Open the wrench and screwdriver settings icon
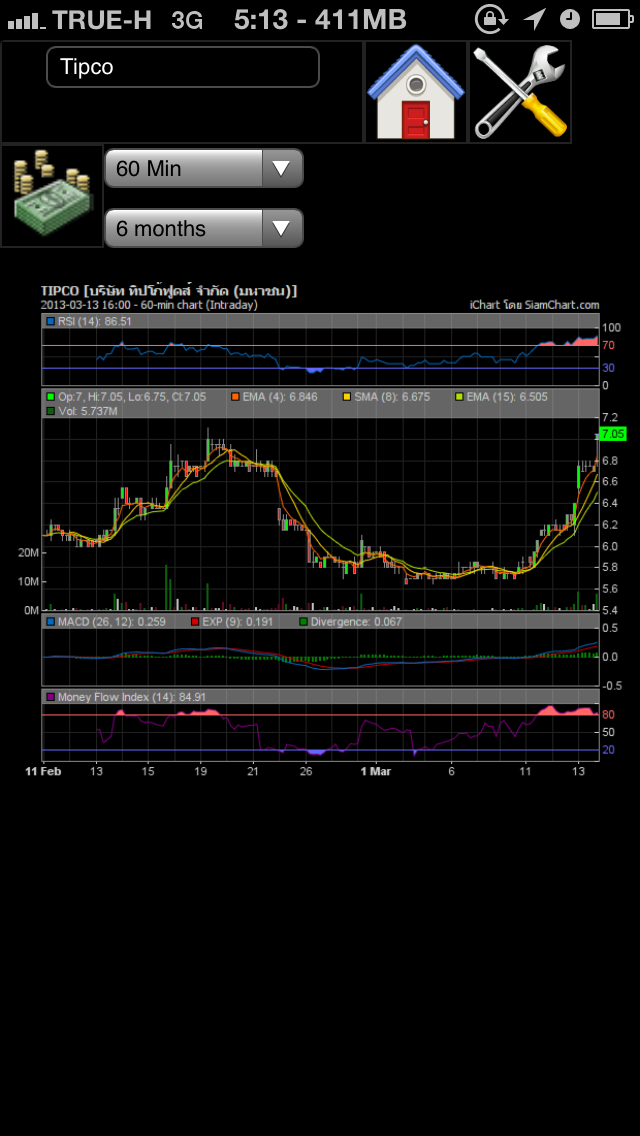This screenshot has width=640, height=1136. pos(520,92)
